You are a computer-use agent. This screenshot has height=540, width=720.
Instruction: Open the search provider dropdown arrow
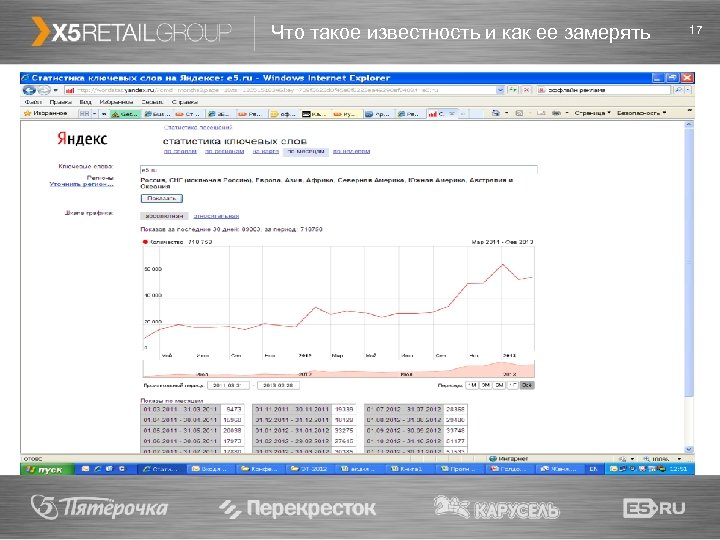click(x=688, y=90)
